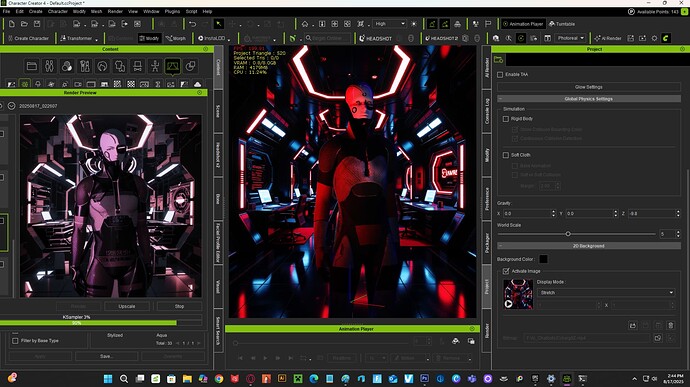Viewport: 690px width, 387px height.
Task: Click the AI Render toolbar button
Action: (608, 38)
